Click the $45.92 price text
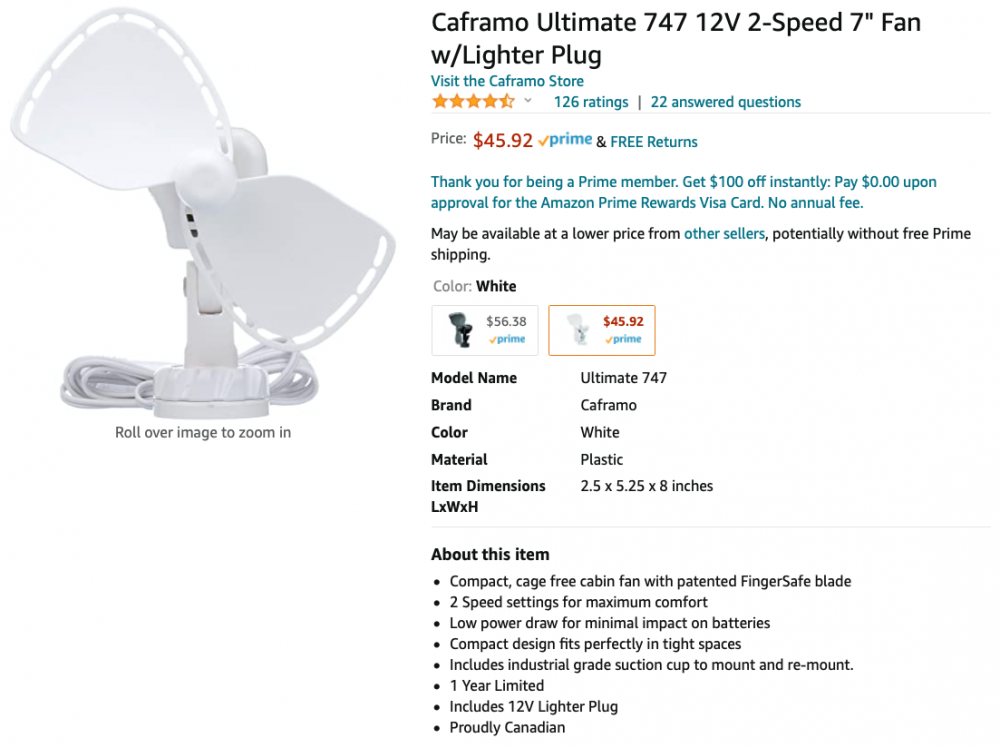 point(503,141)
